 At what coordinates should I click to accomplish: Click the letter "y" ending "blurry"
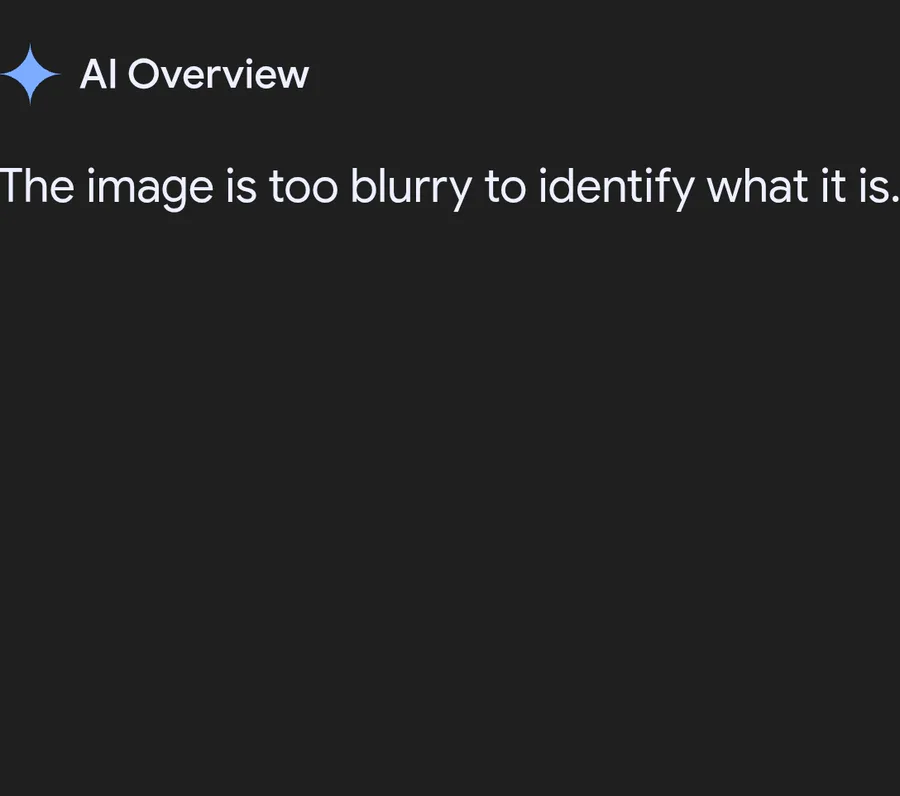point(460,190)
